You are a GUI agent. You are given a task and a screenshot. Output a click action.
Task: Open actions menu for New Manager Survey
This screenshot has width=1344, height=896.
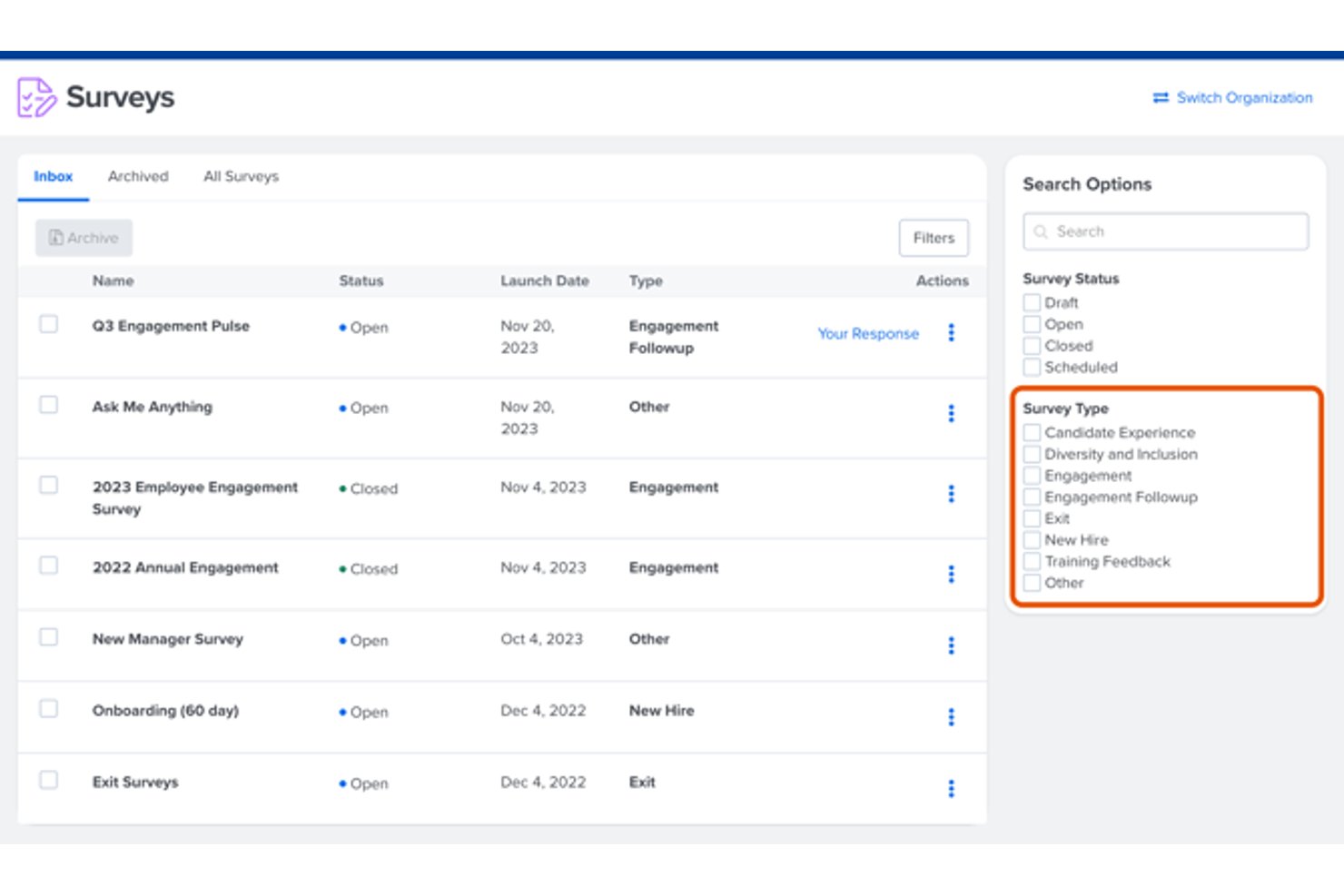click(x=951, y=645)
